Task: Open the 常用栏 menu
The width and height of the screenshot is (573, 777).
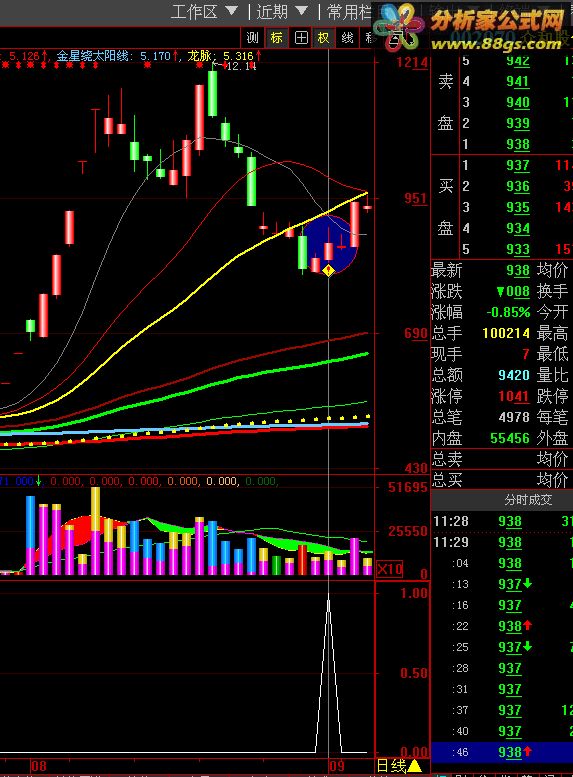Action: point(349,11)
